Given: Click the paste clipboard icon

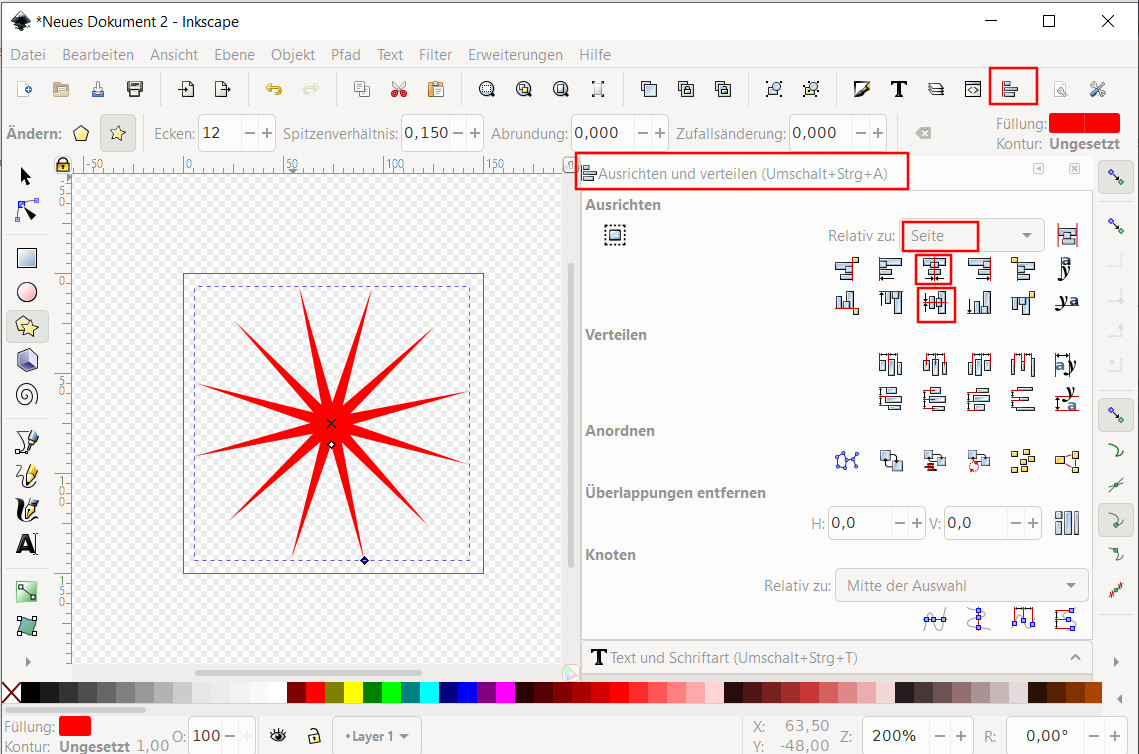Looking at the screenshot, I should pos(436,89).
